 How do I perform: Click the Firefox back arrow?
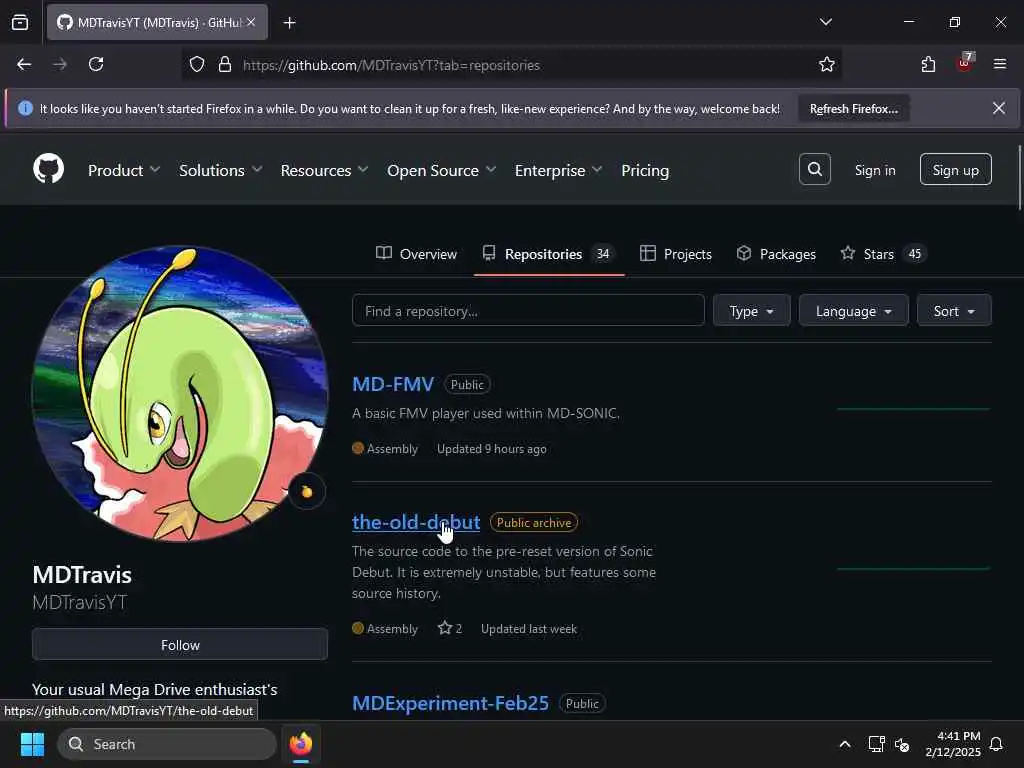(24, 65)
